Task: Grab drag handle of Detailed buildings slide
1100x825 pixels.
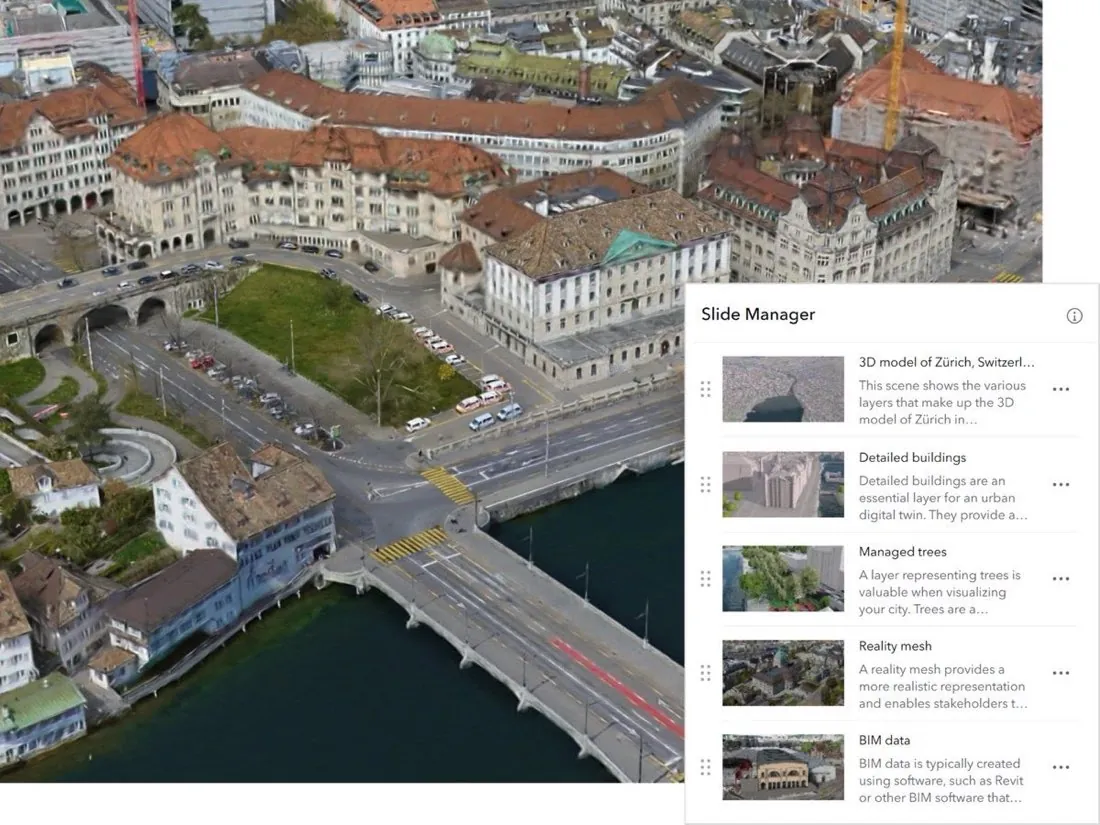Action: [x=706, y=484]
